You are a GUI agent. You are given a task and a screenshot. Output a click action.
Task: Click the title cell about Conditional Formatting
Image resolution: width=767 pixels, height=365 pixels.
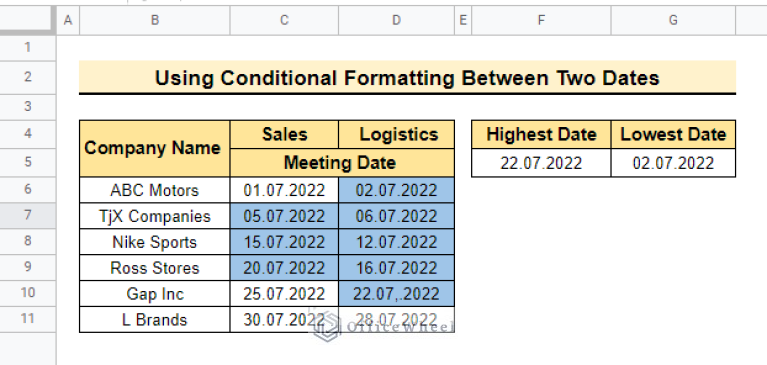[407, 77]
